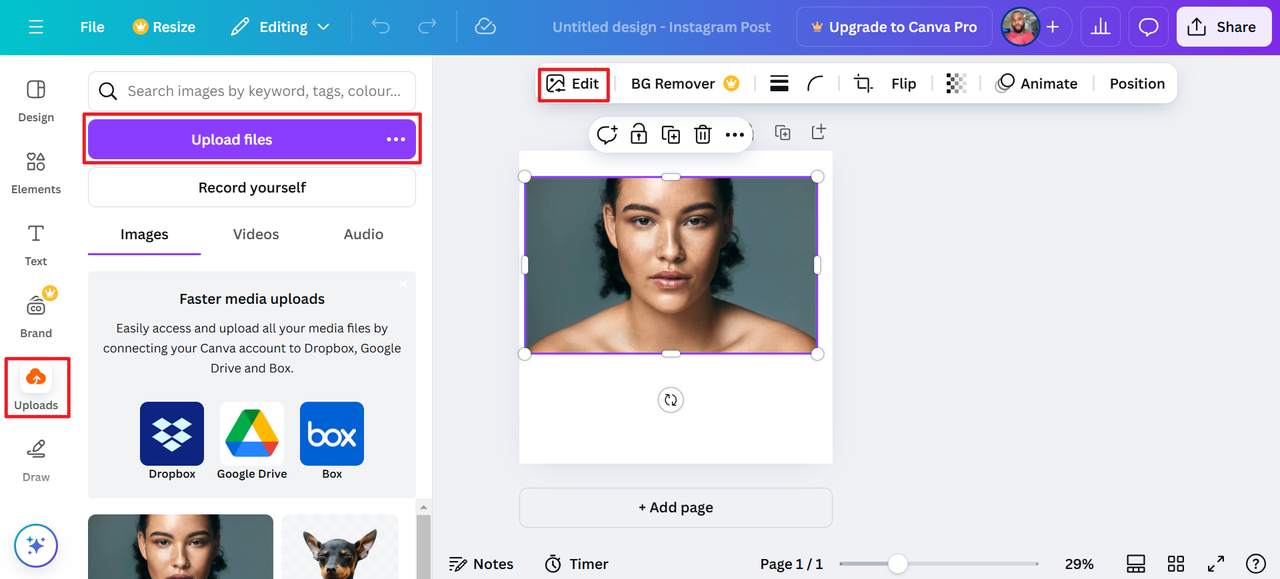Open border style lines icon
The width and height of the screenshot is (1280, 579).
coord(779,84)
